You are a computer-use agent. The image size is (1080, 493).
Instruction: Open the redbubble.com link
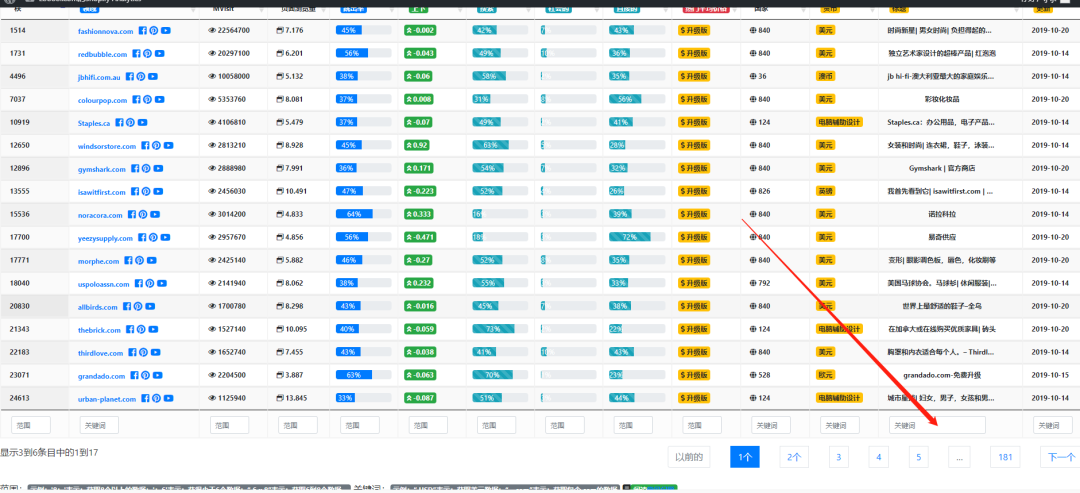[x=103, y=54]
